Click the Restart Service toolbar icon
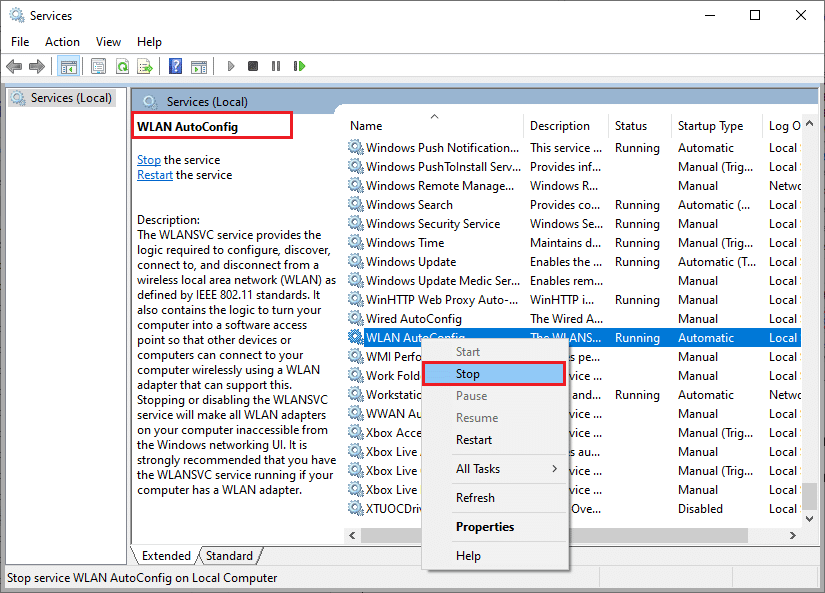825x593 pixels. click(x=299, y=66)
